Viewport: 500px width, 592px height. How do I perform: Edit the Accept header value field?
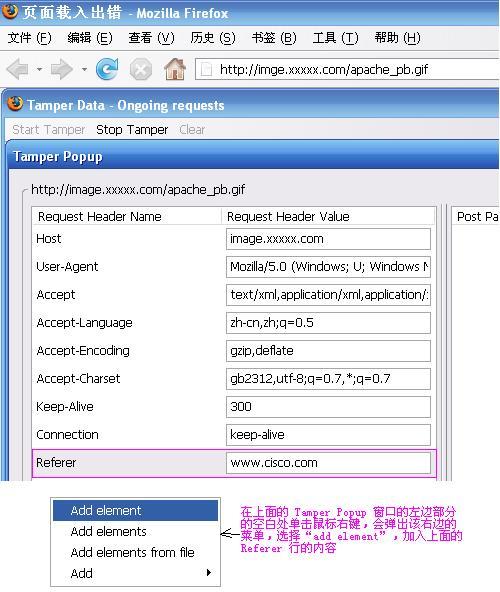click(328, 295)
